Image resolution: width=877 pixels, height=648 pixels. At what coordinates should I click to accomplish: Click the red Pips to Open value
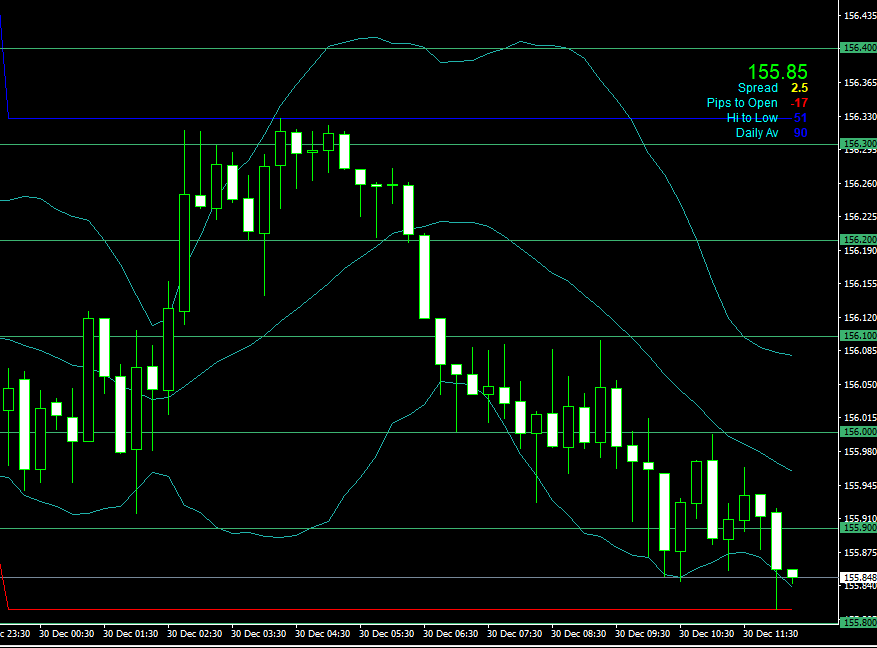797,103
